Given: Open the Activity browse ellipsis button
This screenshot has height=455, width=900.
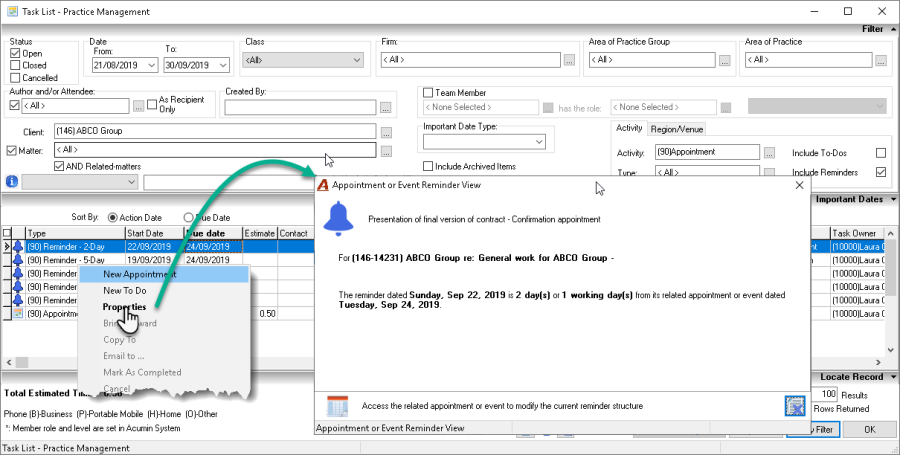Looking at the screenshot, I should (769, 153).
